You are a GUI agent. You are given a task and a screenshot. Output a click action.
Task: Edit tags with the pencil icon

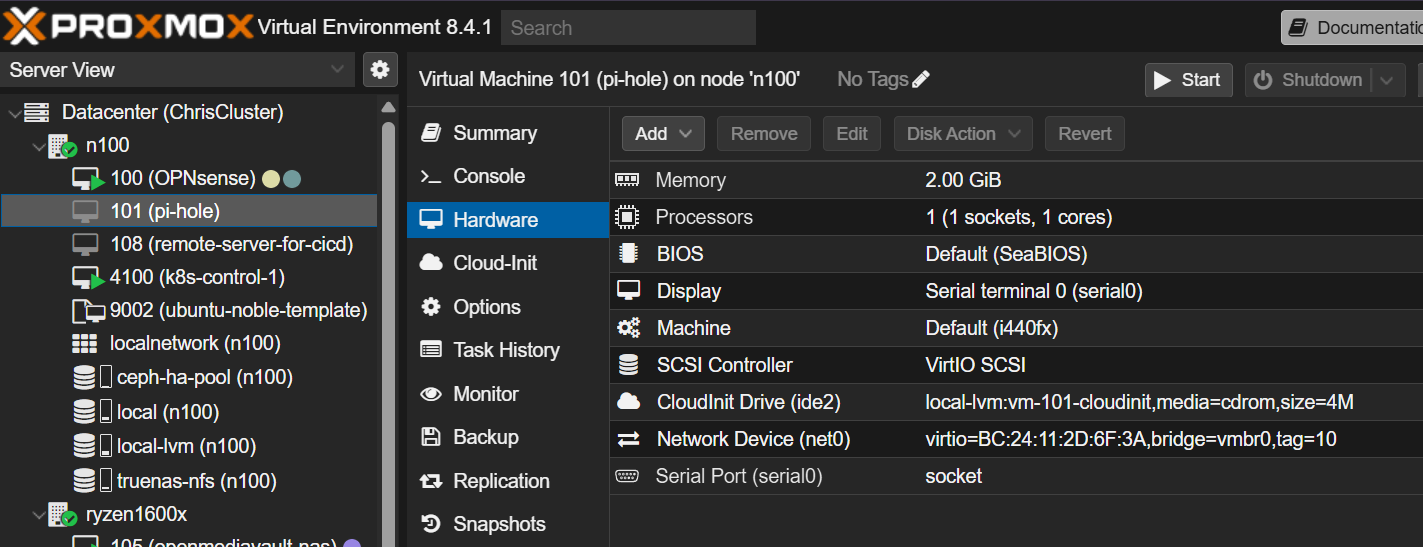921,79
